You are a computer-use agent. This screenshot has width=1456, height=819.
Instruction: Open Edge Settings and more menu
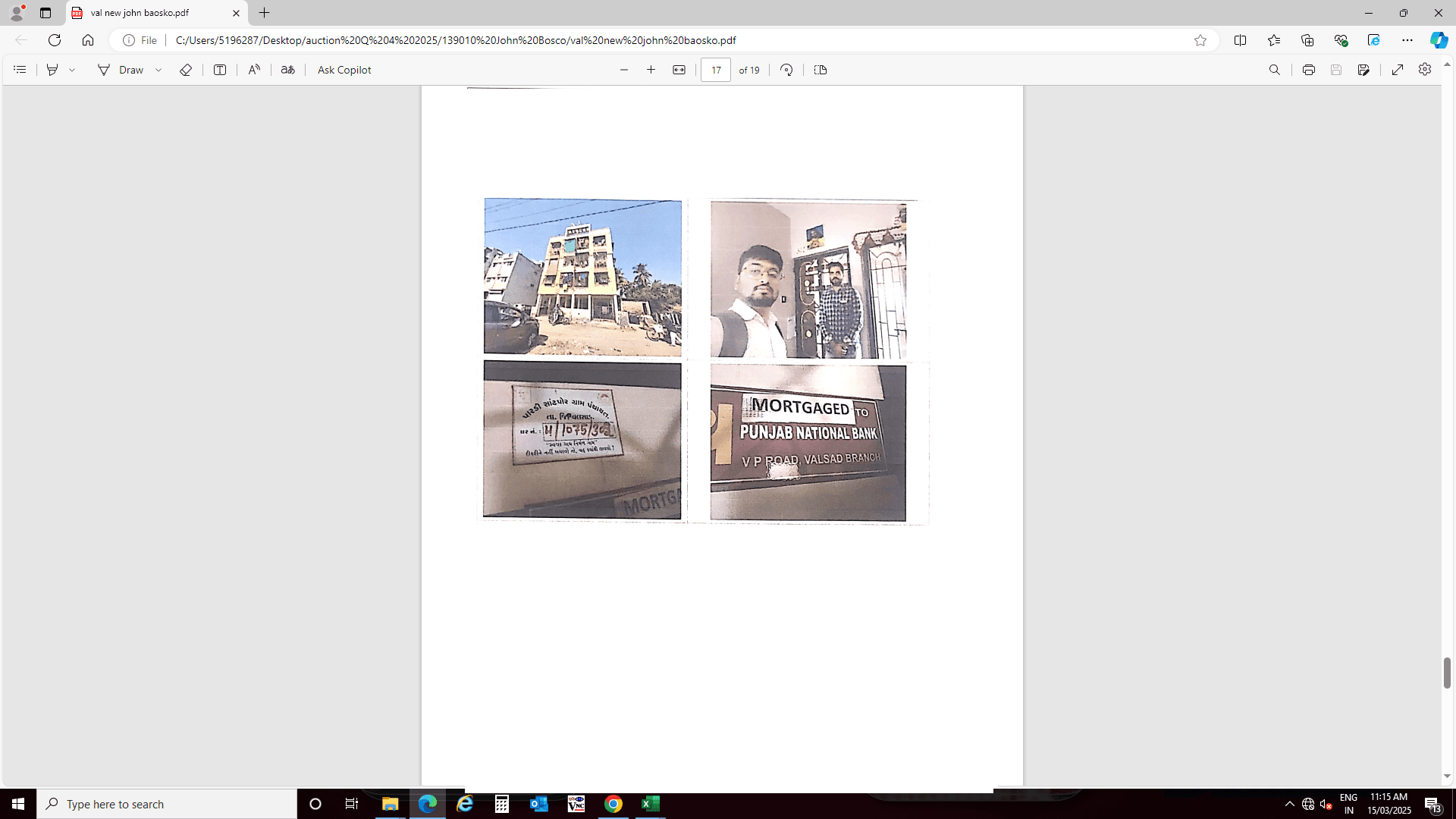[1407, 40]
